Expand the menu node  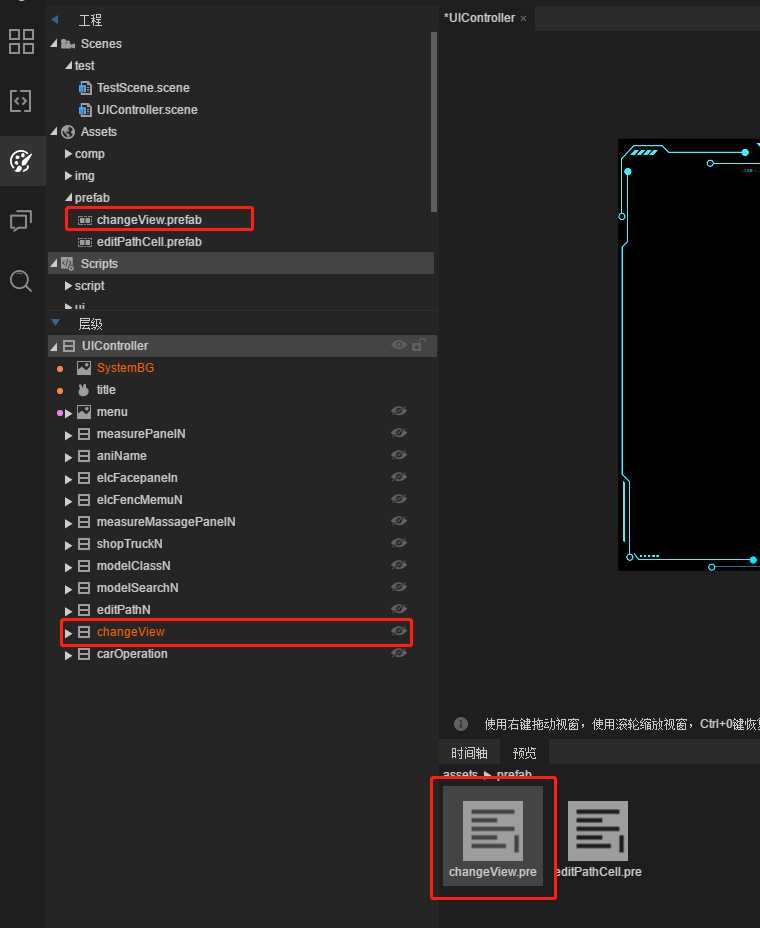69,413
